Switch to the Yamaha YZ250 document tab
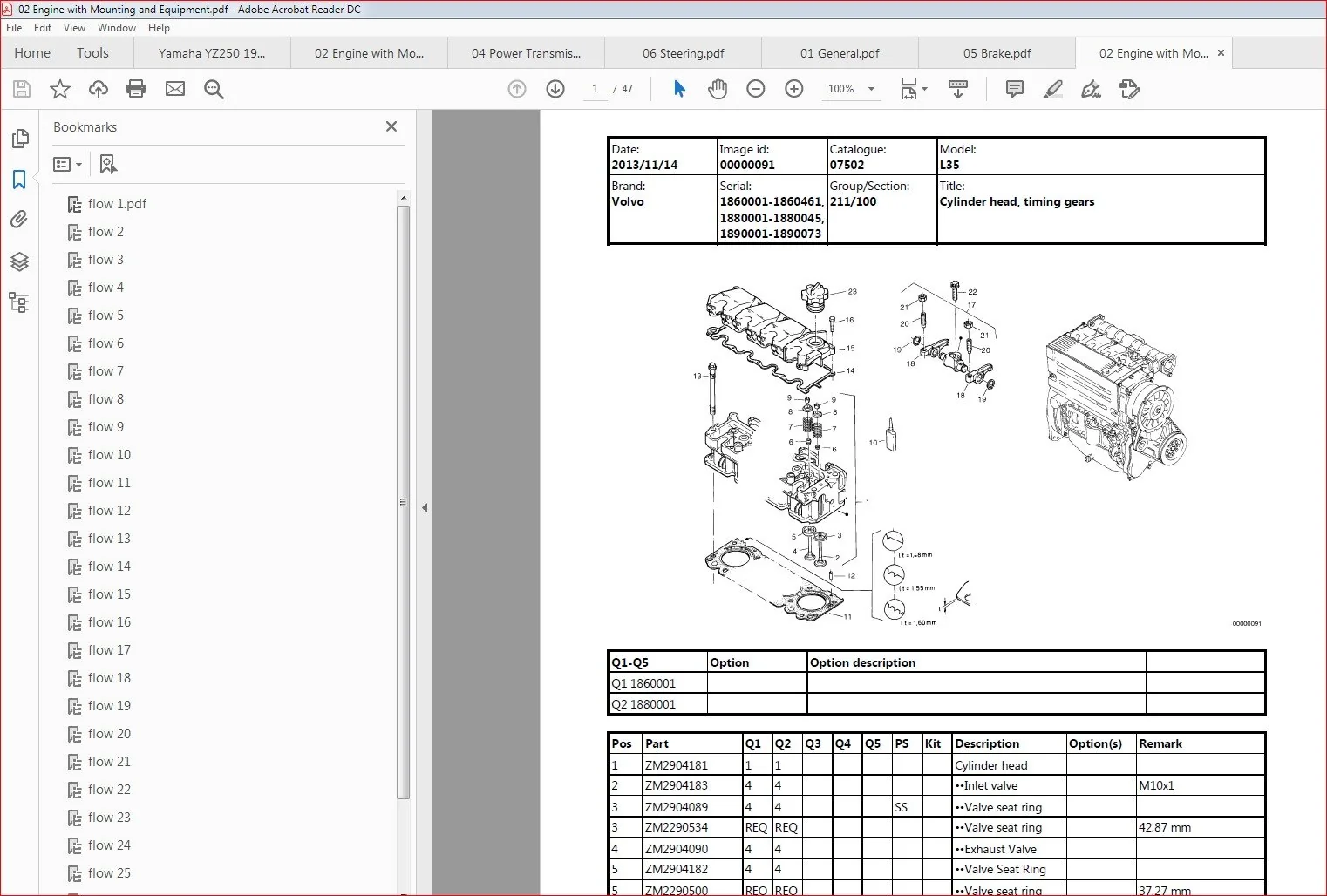The height and width of the screenshot is (896, 1327). pos(212,53)
